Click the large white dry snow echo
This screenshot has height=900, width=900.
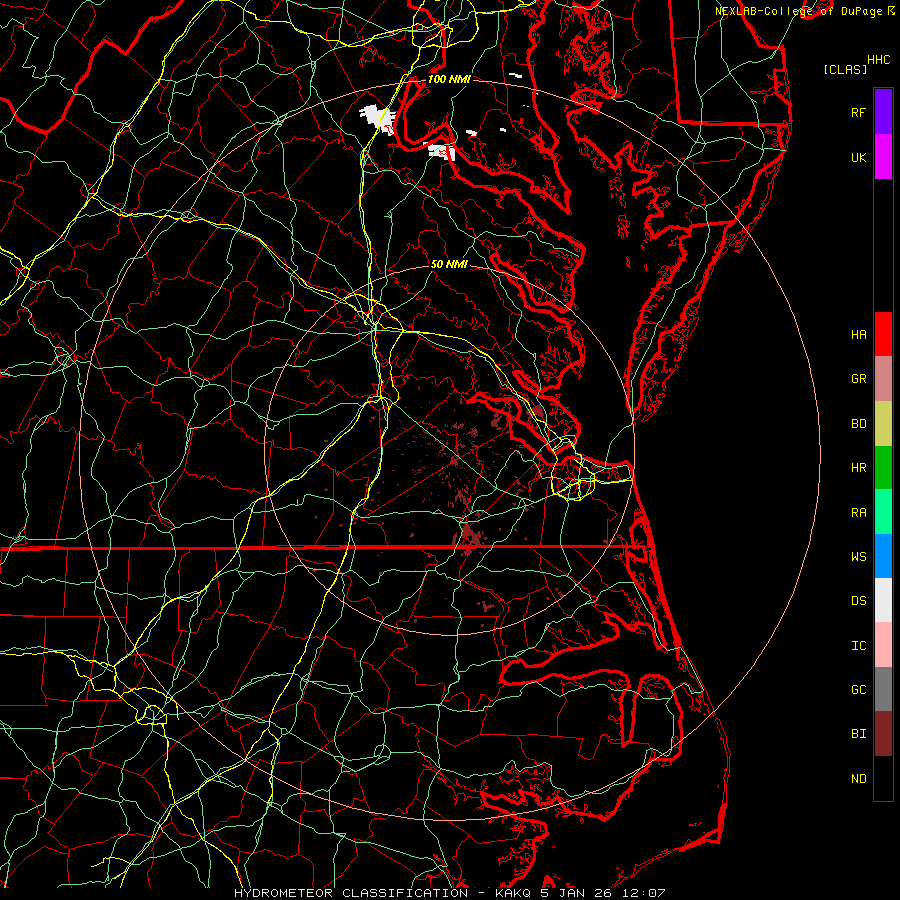pyautogui.click(x=377, y=118)
